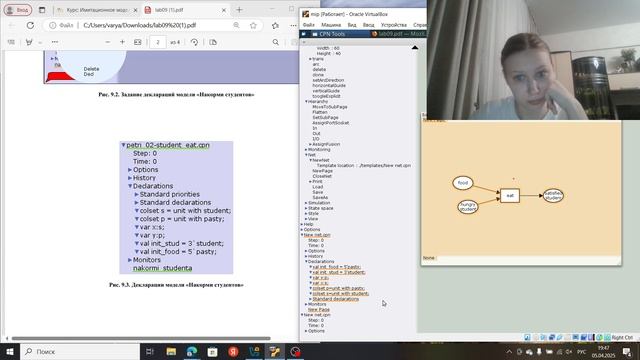Expand Standard declarations in CPN index

click(x=310, y=299)
